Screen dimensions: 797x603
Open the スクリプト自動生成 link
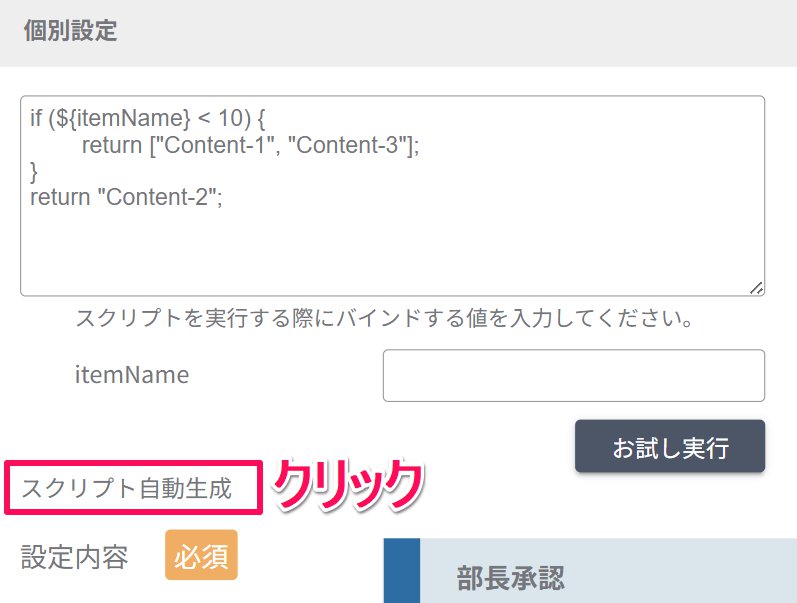[126, 488]
